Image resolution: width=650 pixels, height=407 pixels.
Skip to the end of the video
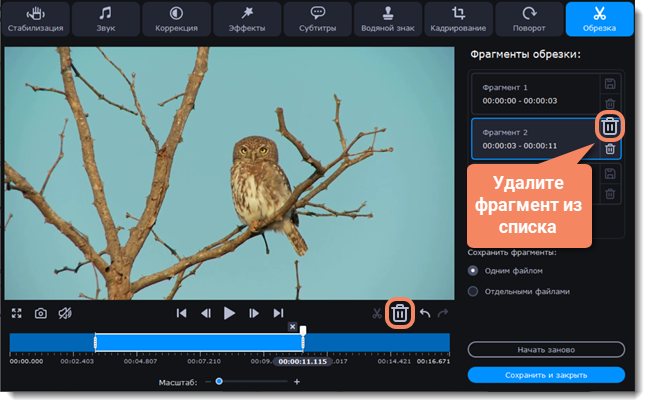point(279,313)
